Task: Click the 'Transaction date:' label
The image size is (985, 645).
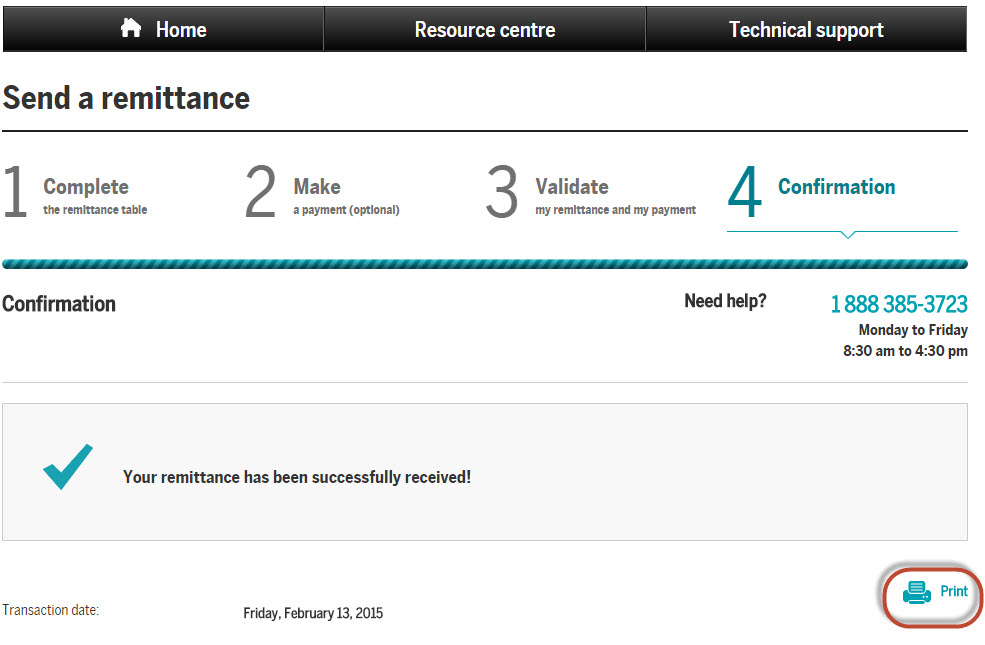Action: [x=51, y=610]
